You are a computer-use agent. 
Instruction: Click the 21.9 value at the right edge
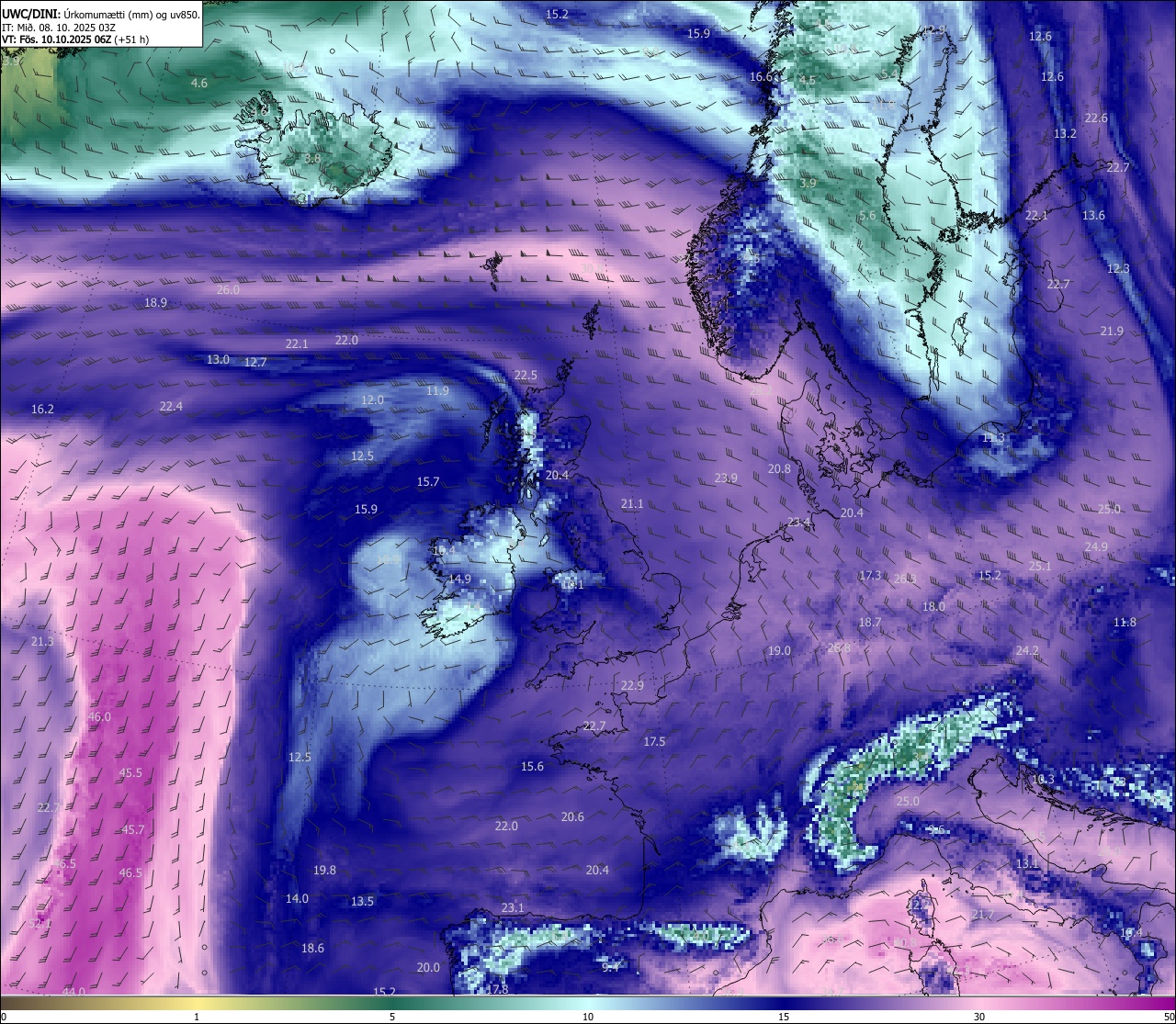(1112, 331)
